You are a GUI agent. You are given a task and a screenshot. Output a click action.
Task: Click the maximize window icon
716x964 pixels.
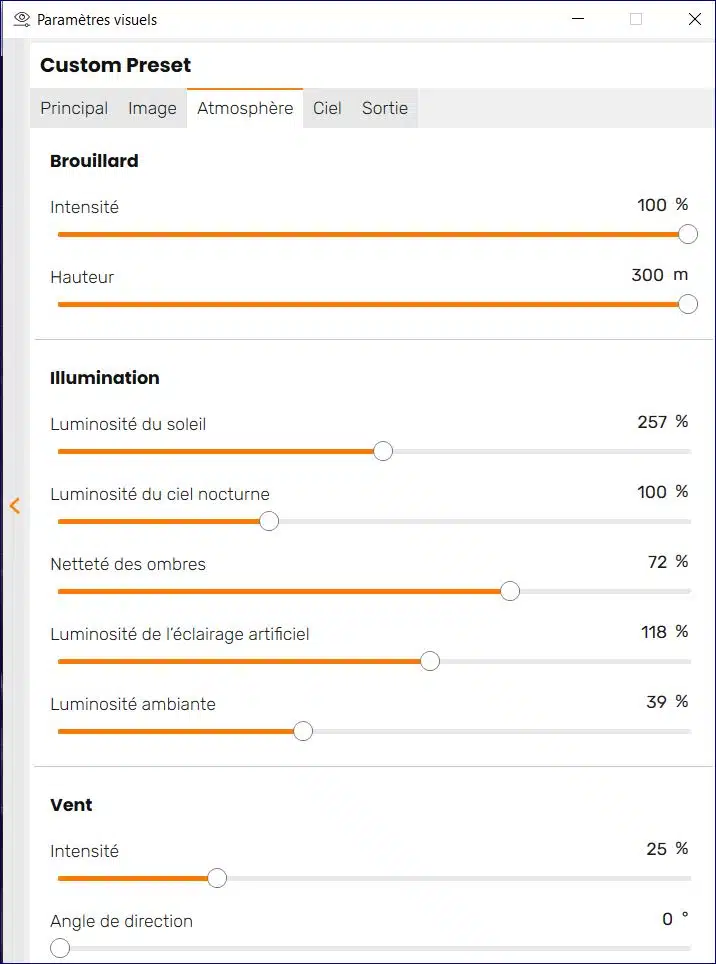(636, 20)
